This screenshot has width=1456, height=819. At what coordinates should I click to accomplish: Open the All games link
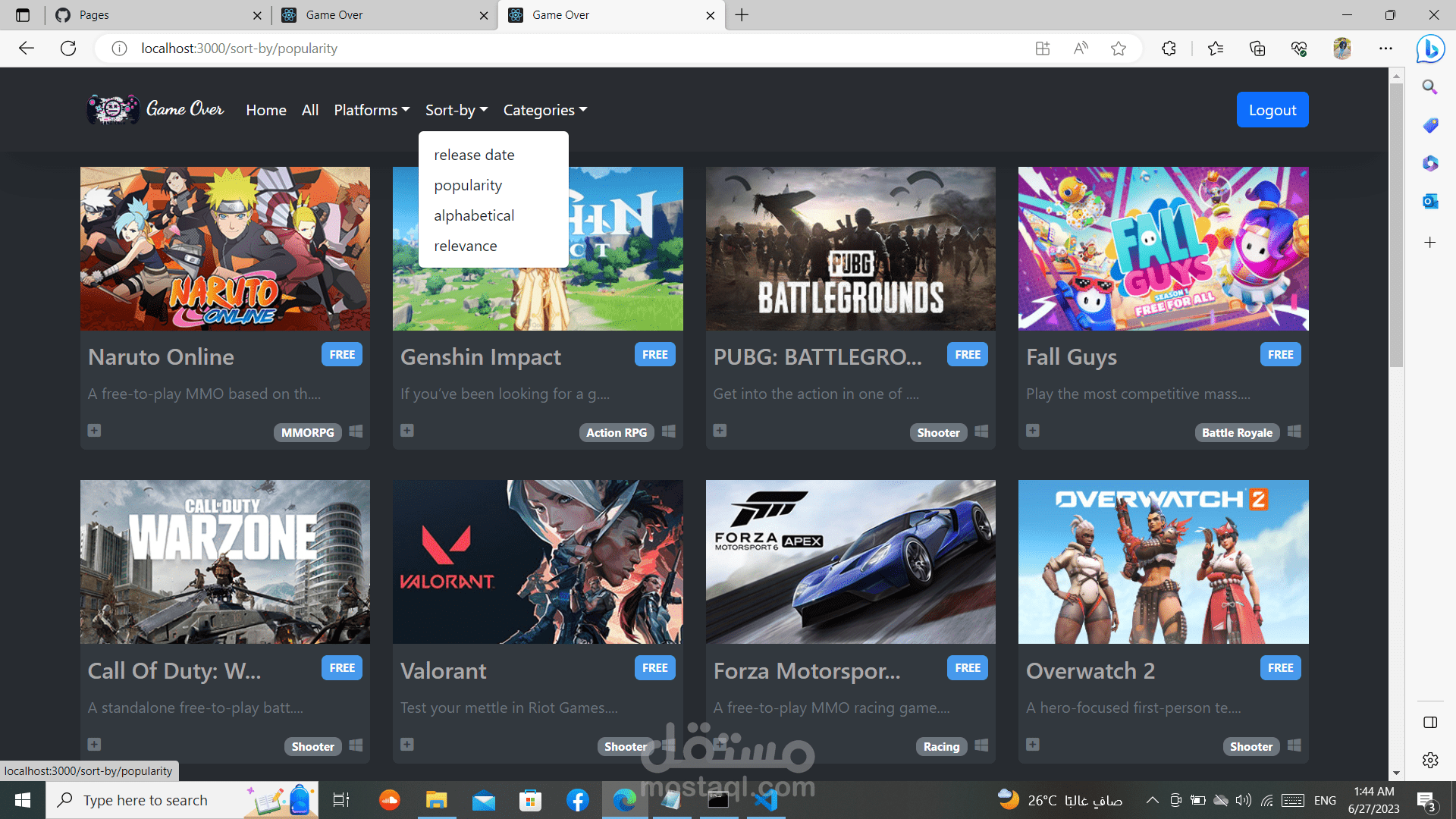[310, 110]
